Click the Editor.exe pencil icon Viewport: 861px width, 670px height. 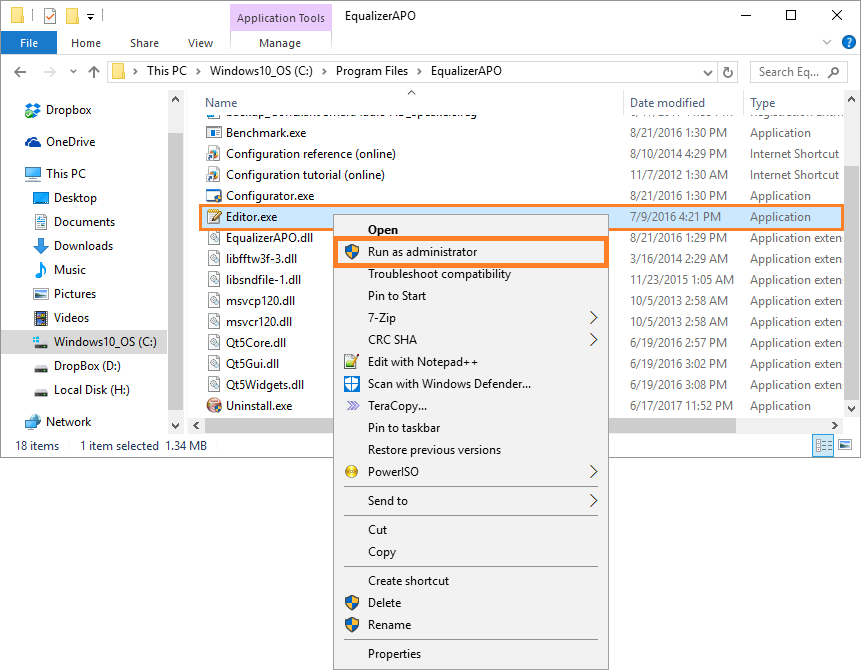pos(213,217)
